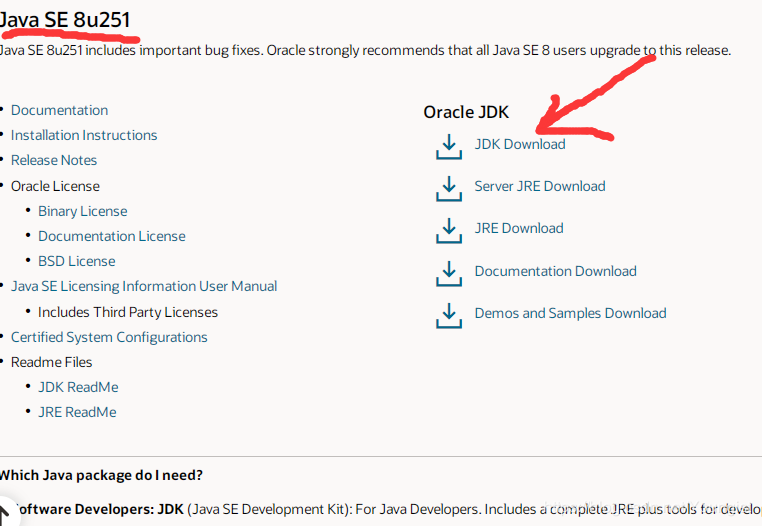Open Java SE Licensing Information User Manual
Image resolution: width=762 pixels, height=526 pixels.
click(x=144, y=286)
